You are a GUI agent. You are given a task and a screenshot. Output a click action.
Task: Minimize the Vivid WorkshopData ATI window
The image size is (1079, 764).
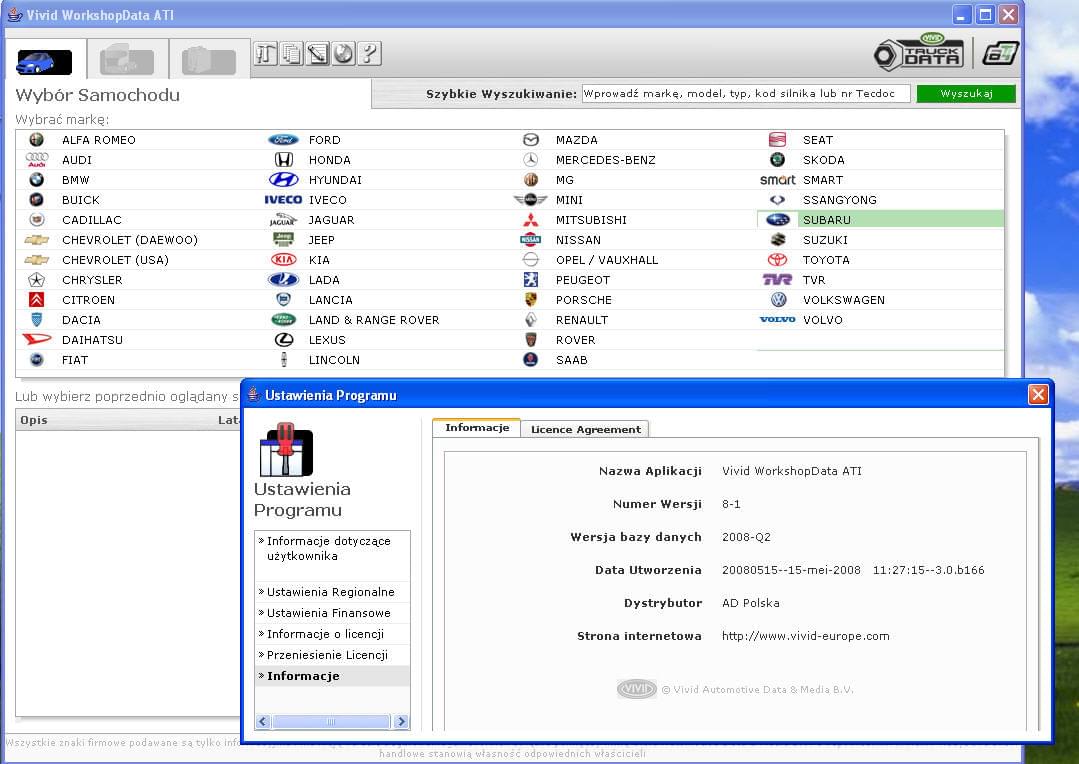point(962,14)
